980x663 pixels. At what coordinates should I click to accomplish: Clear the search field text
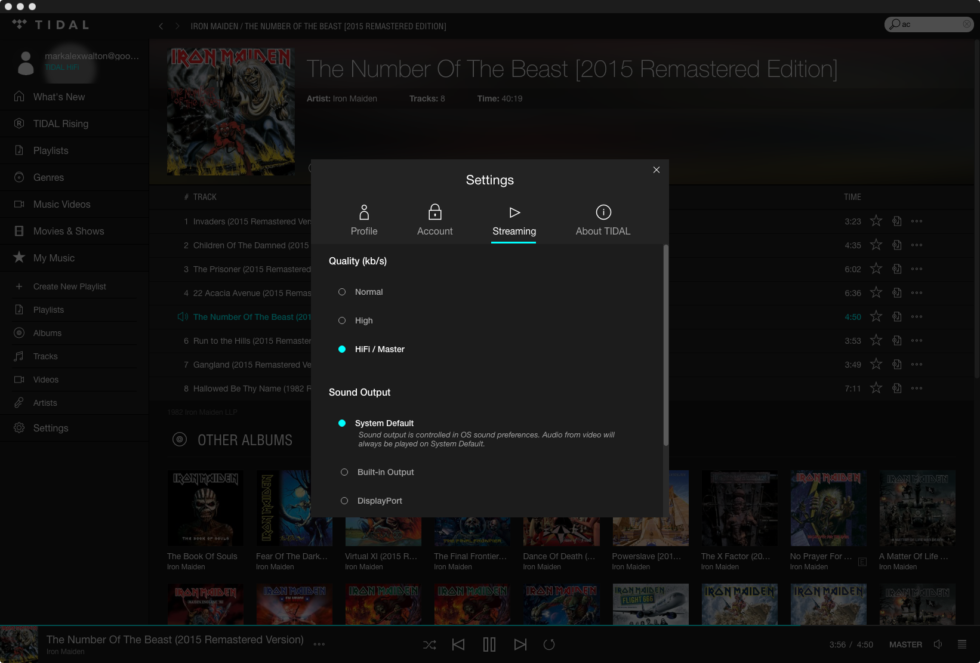(966, 24)
